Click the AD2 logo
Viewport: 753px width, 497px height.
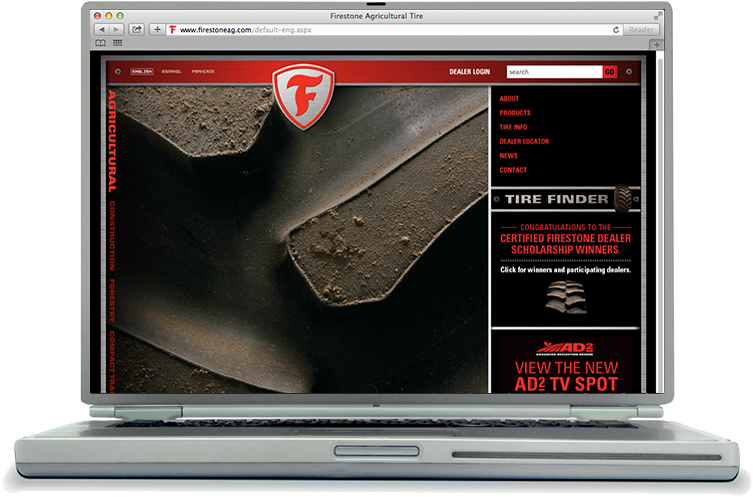[x=565, y=349]
